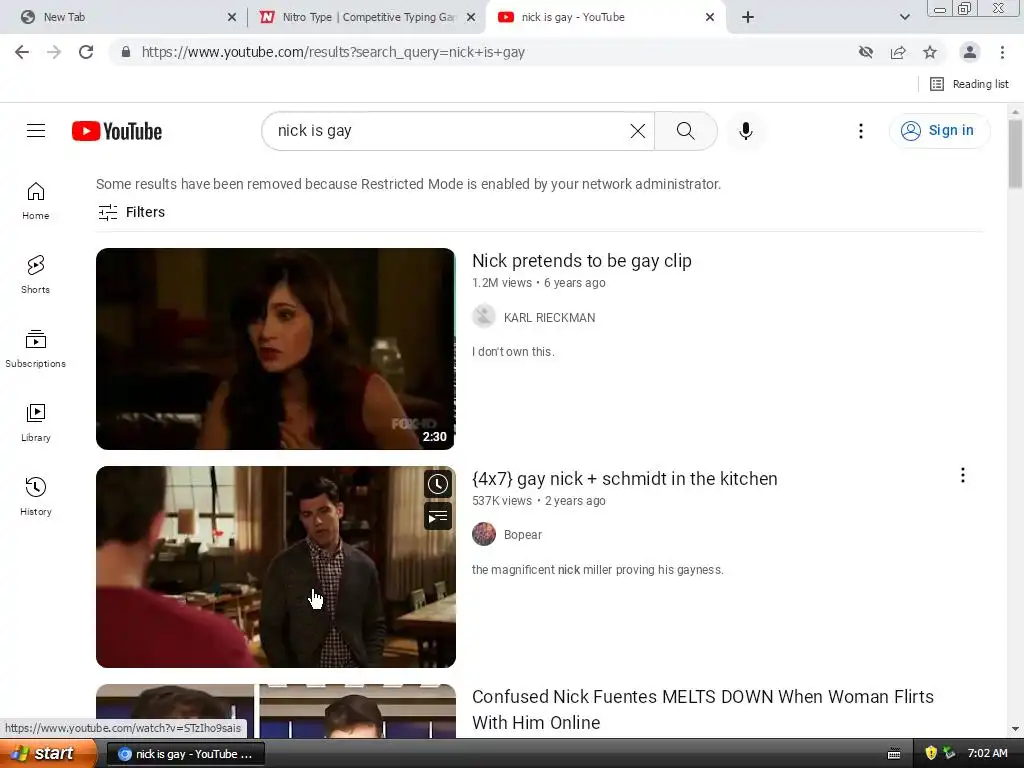Click the Sign in button

click(939, 131)
